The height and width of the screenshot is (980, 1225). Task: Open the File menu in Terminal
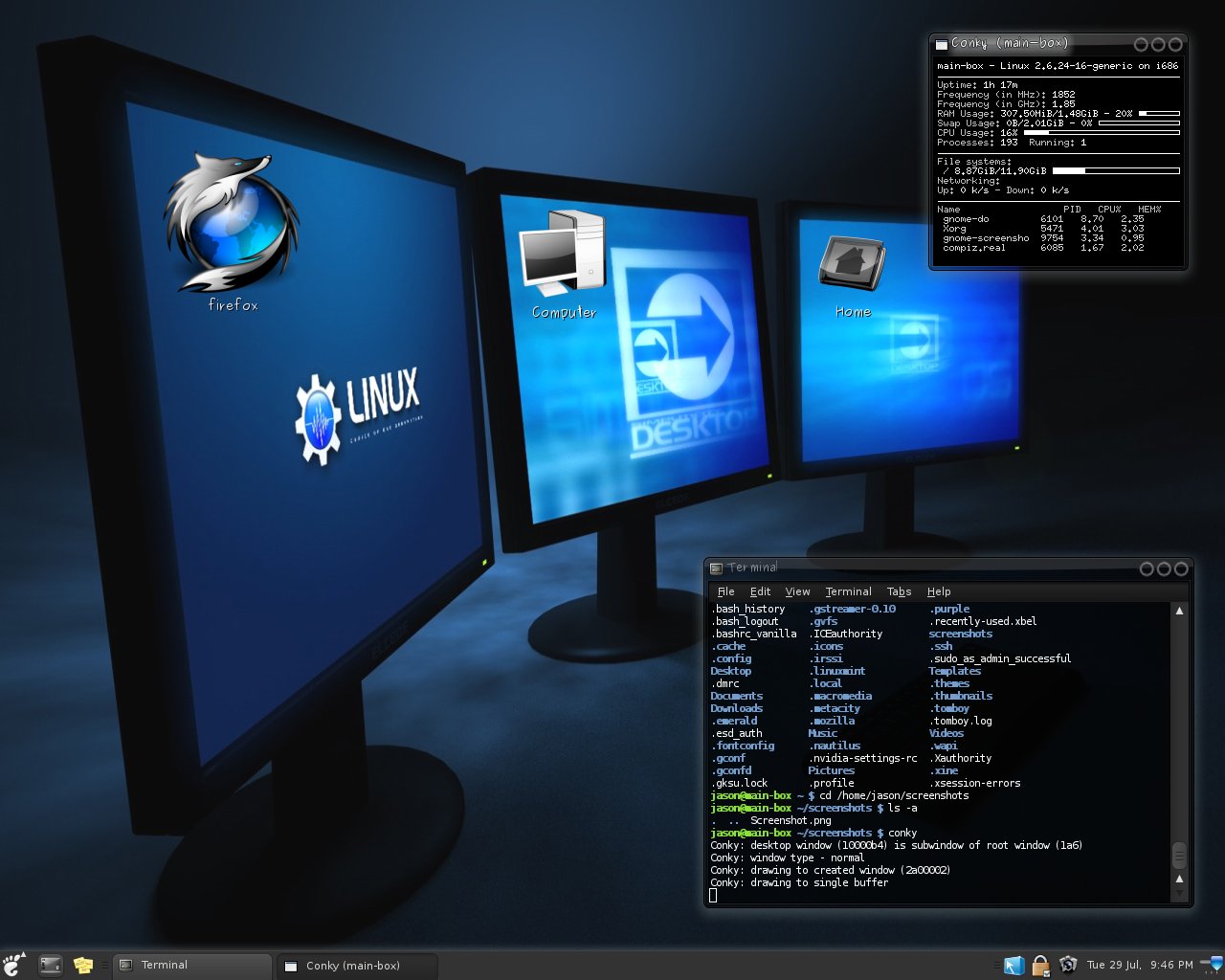(x=725, y=591)
